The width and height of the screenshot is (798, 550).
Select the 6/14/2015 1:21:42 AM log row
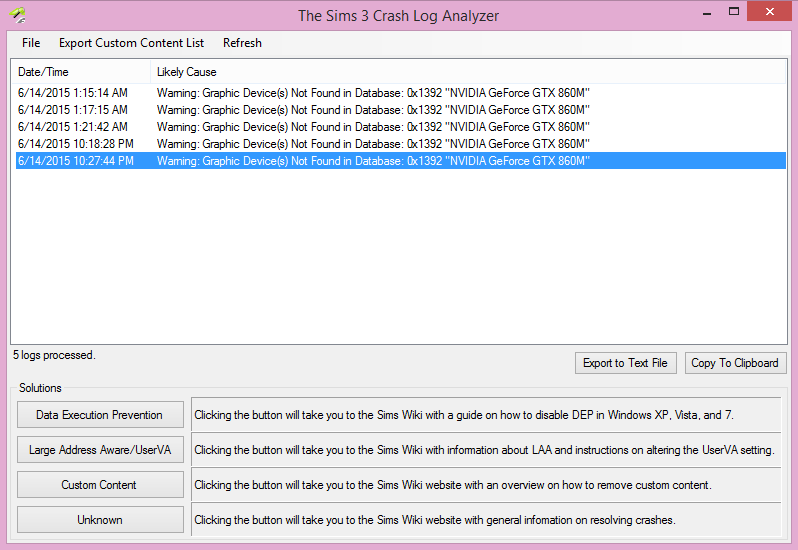[x=401, y=127]
